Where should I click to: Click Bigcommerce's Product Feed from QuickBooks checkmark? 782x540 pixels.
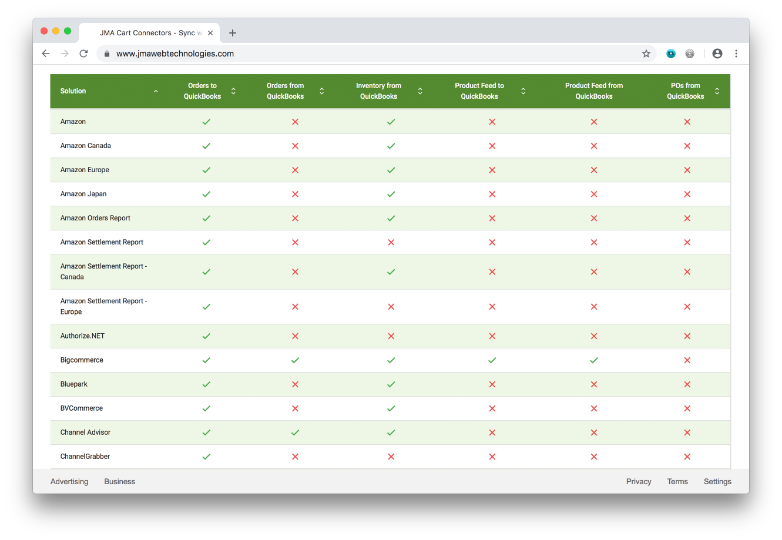coord(593,360)
